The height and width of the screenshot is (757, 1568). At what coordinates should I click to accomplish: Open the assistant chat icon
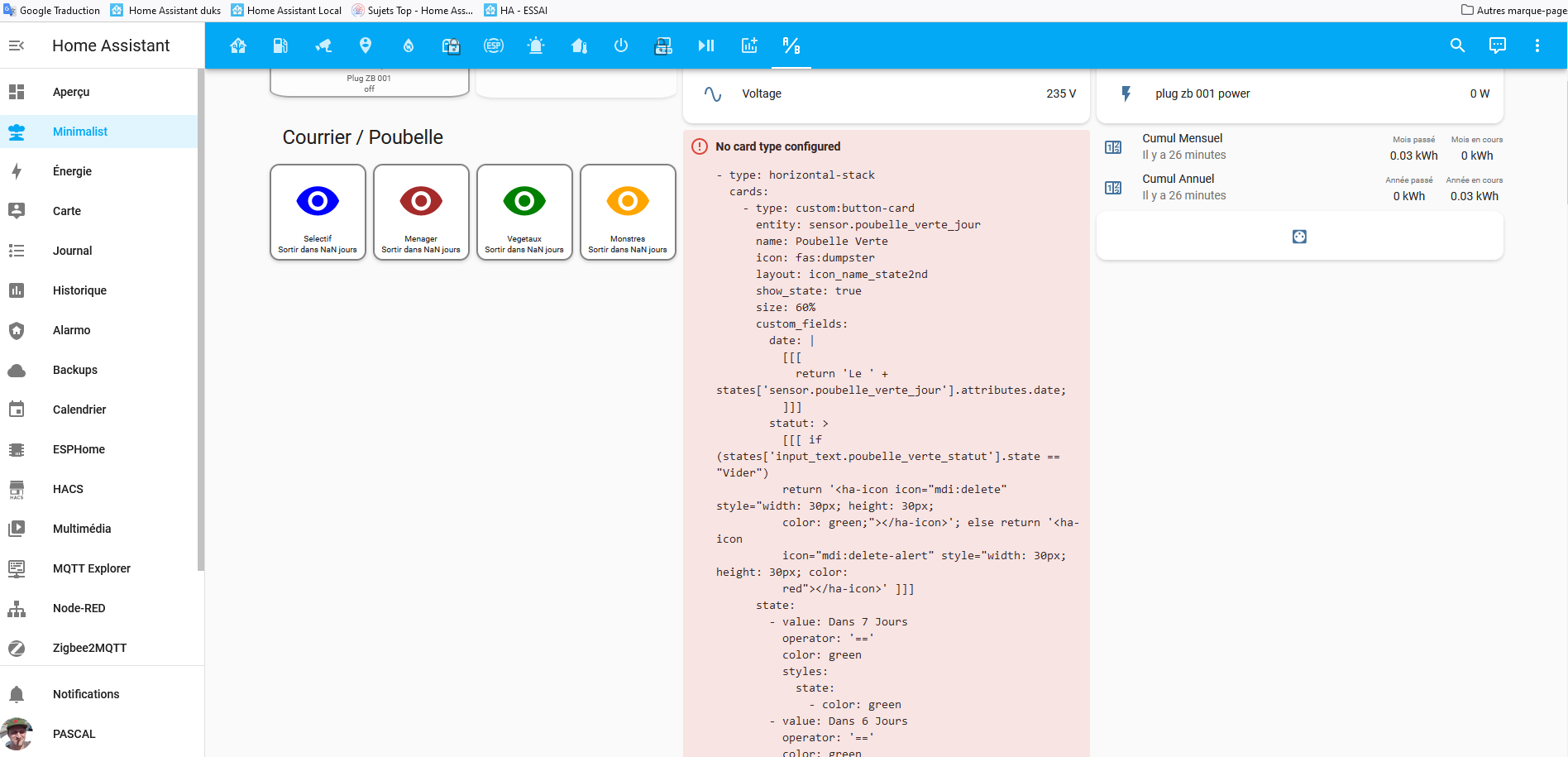pos(1497,46)
